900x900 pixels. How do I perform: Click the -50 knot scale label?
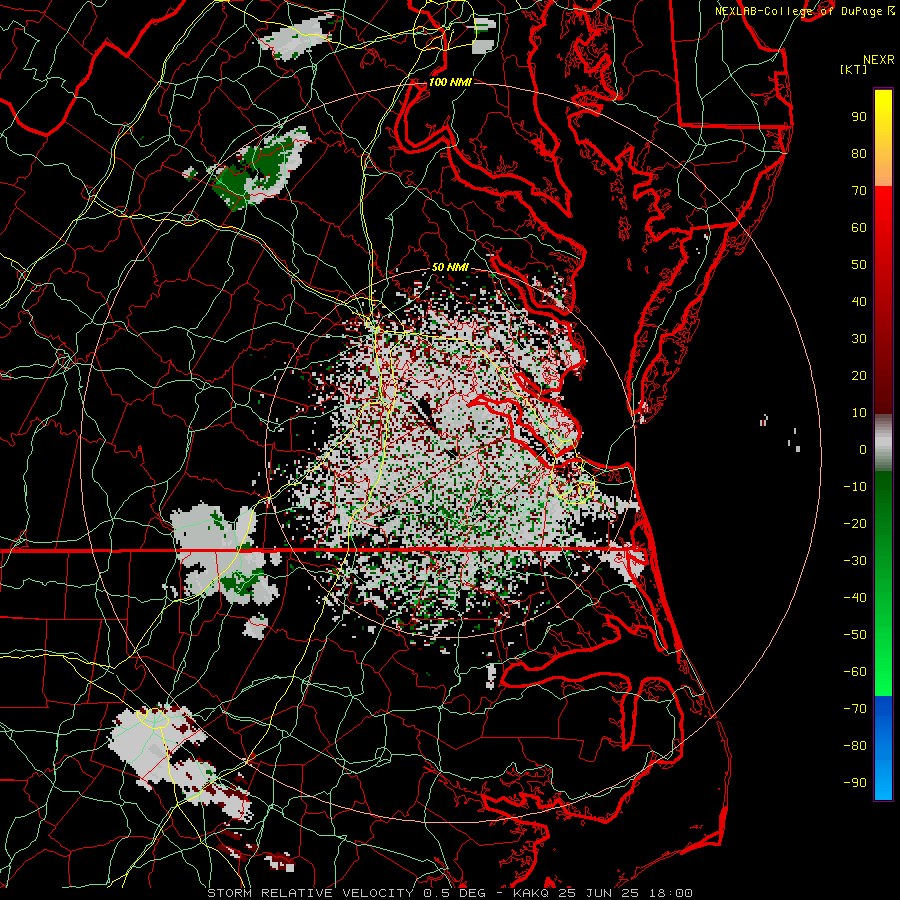tap(855, 635)
